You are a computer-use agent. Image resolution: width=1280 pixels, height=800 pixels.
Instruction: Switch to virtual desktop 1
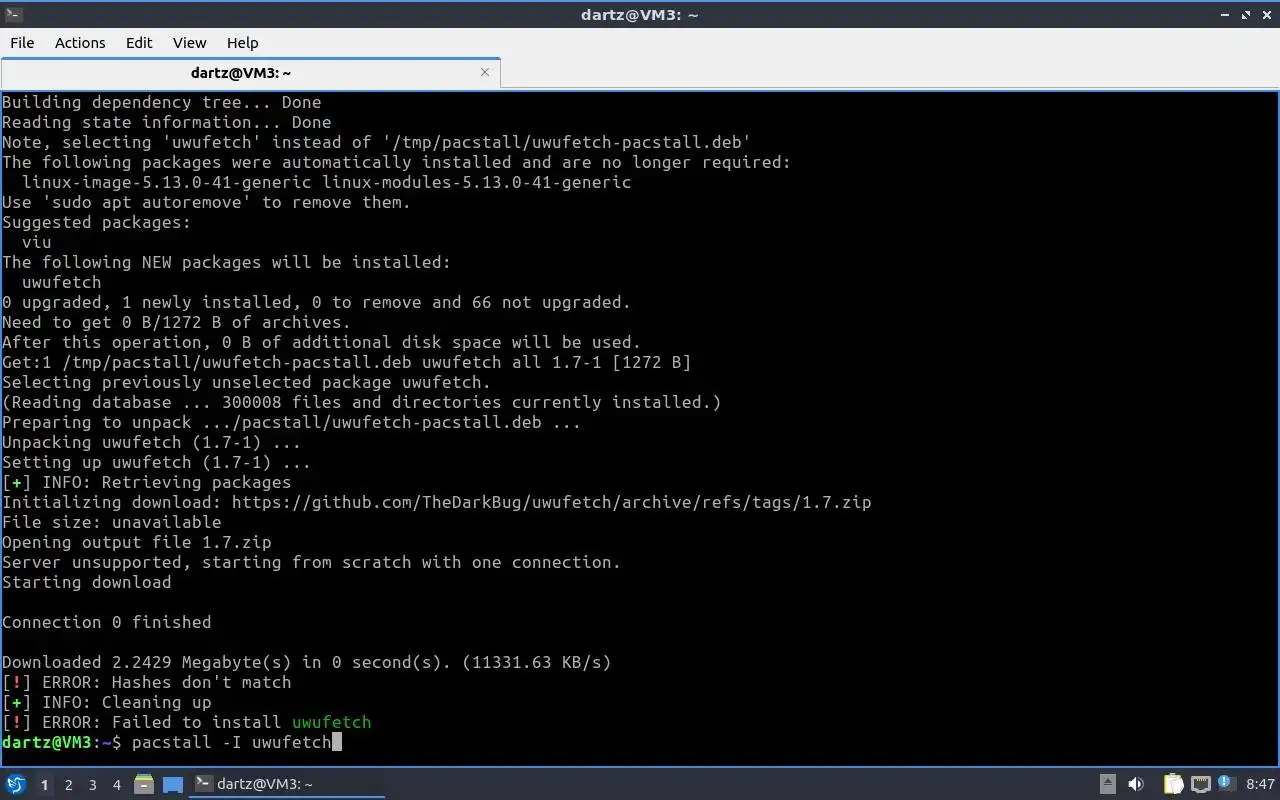[45, 785]
